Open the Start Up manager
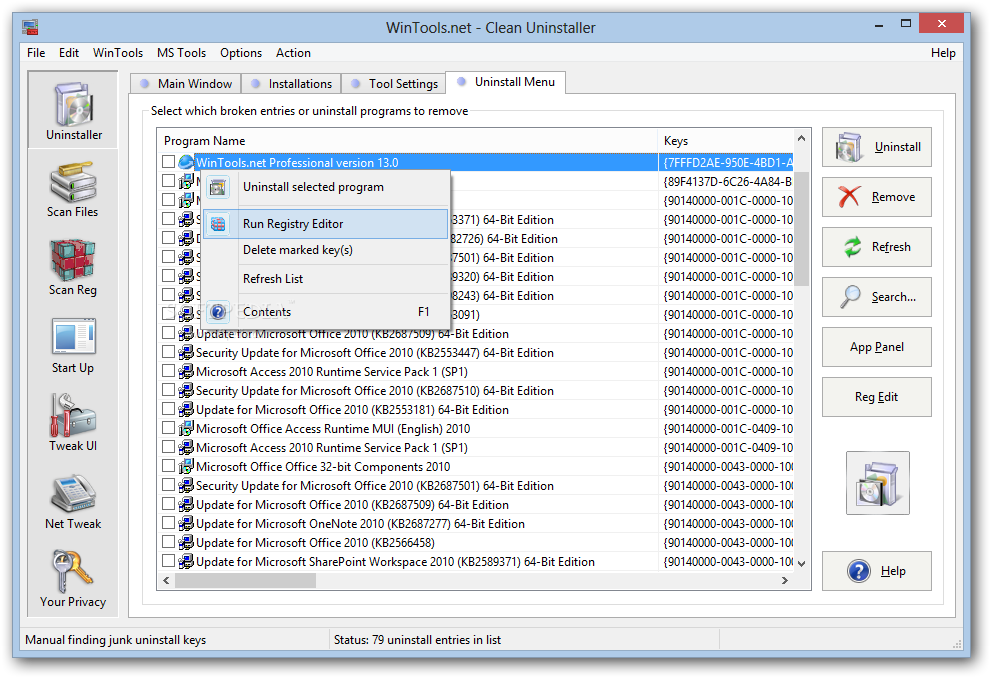The image size is (991, 678). tap(73, 346)
